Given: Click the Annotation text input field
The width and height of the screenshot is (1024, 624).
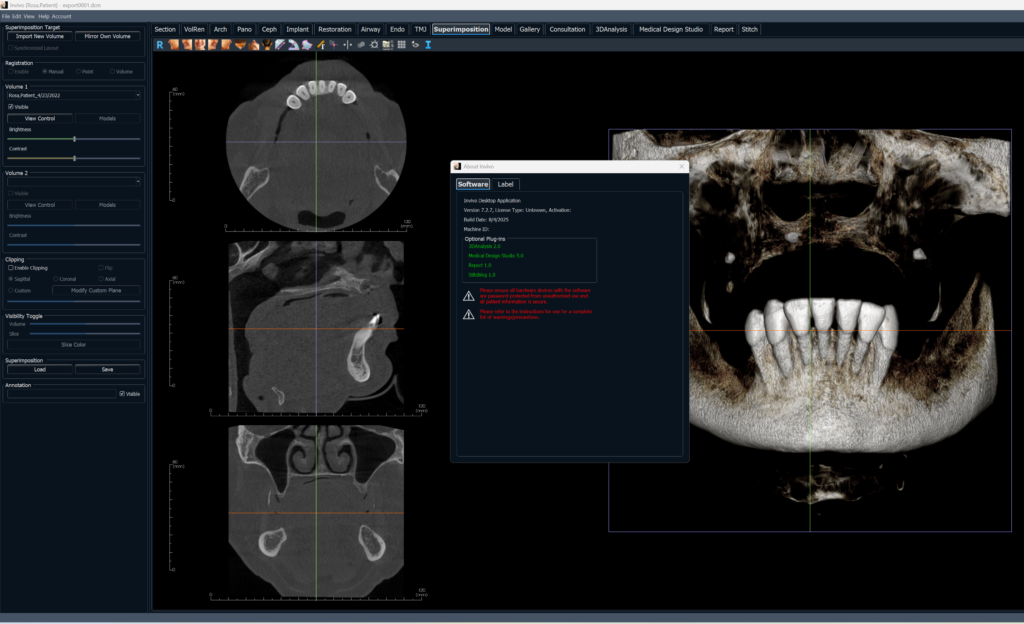Looking at the screenshot, I should pos(61,394).
